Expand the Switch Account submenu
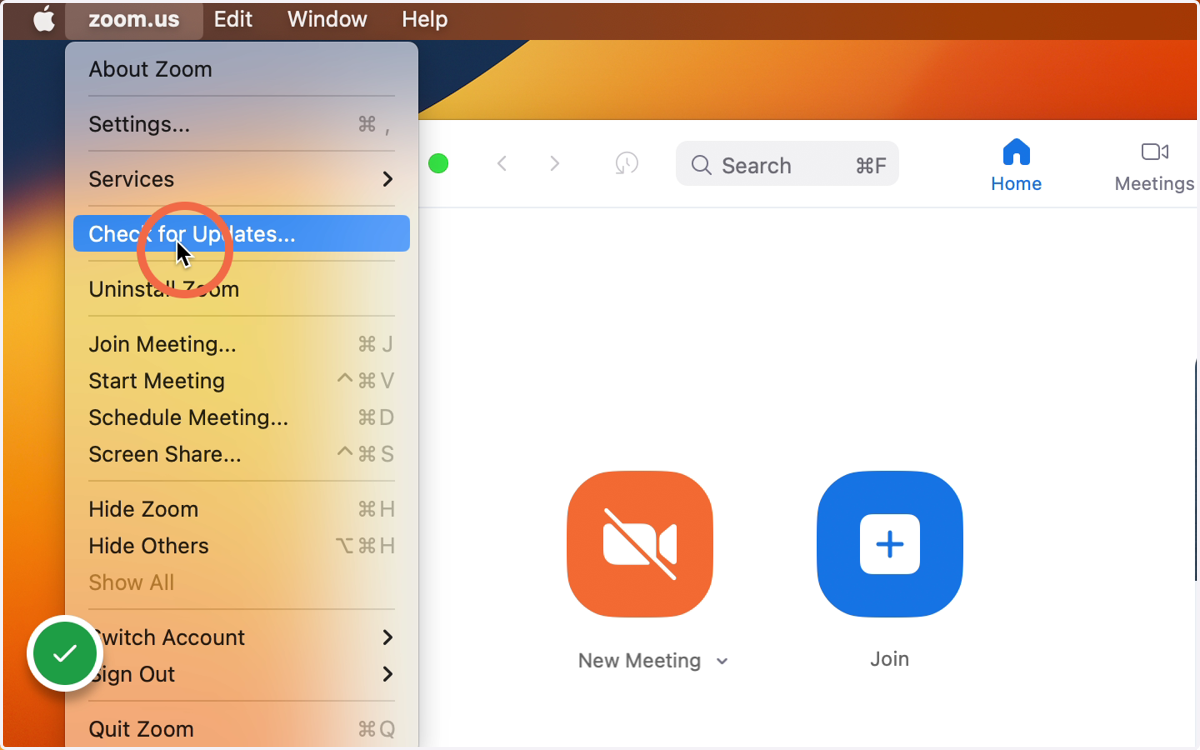This screenshot has width=1200, height=750. (x=241, y=638)
